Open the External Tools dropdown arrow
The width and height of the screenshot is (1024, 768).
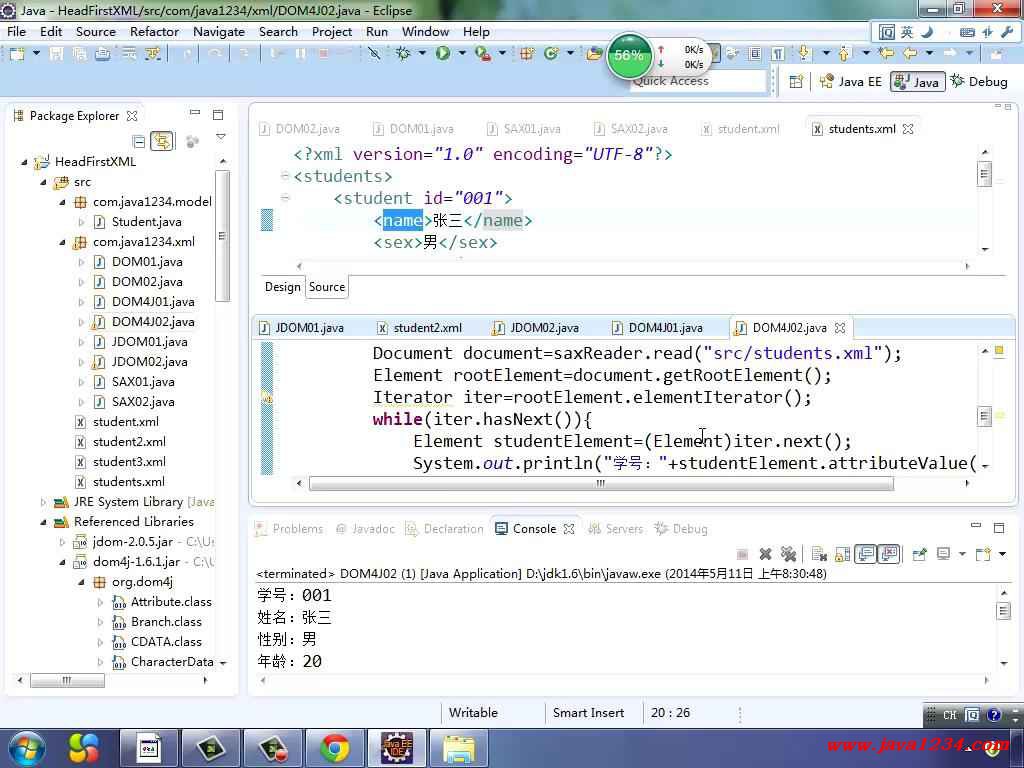tap(502, 54)
